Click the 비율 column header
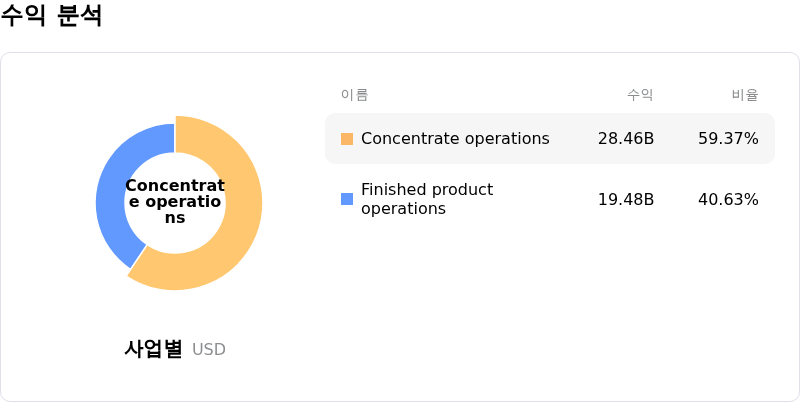 pos(745,95)
